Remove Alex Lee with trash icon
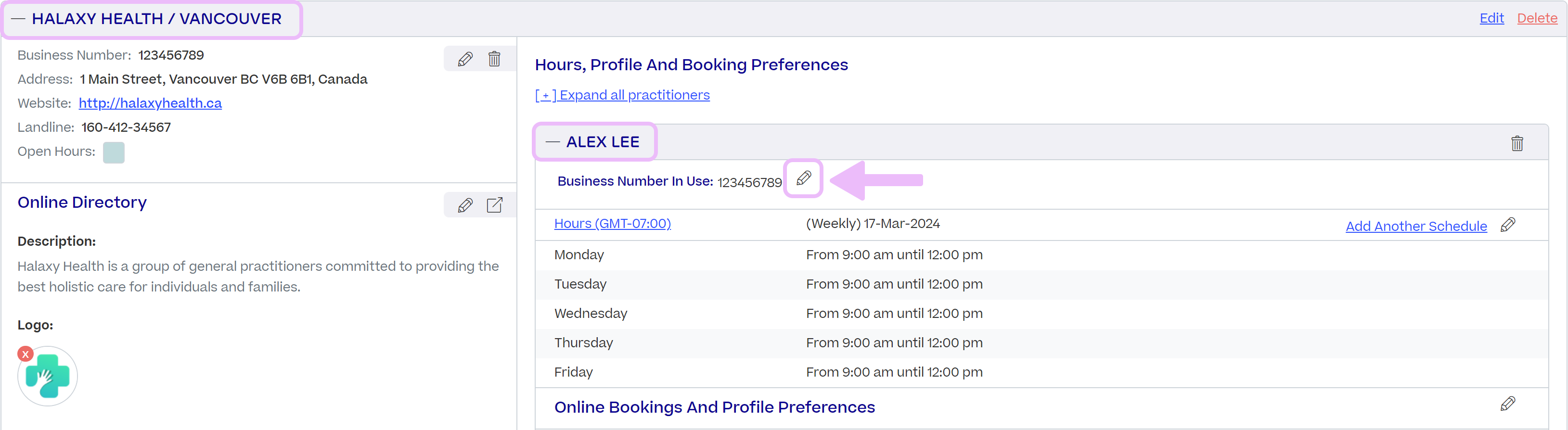 (x=1516, y=143)
